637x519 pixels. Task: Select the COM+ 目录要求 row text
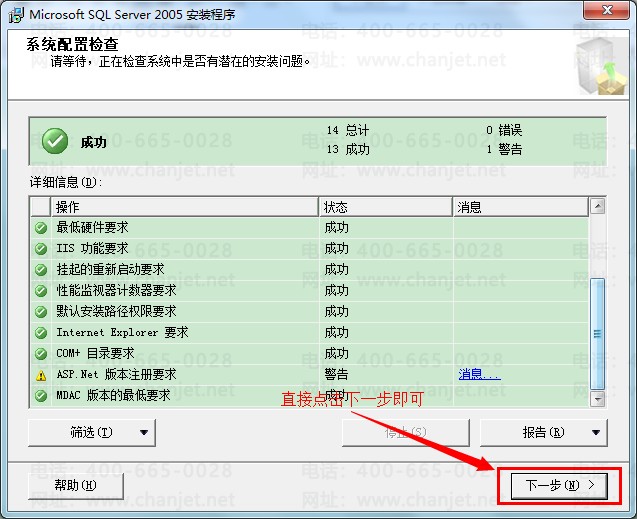95,353
